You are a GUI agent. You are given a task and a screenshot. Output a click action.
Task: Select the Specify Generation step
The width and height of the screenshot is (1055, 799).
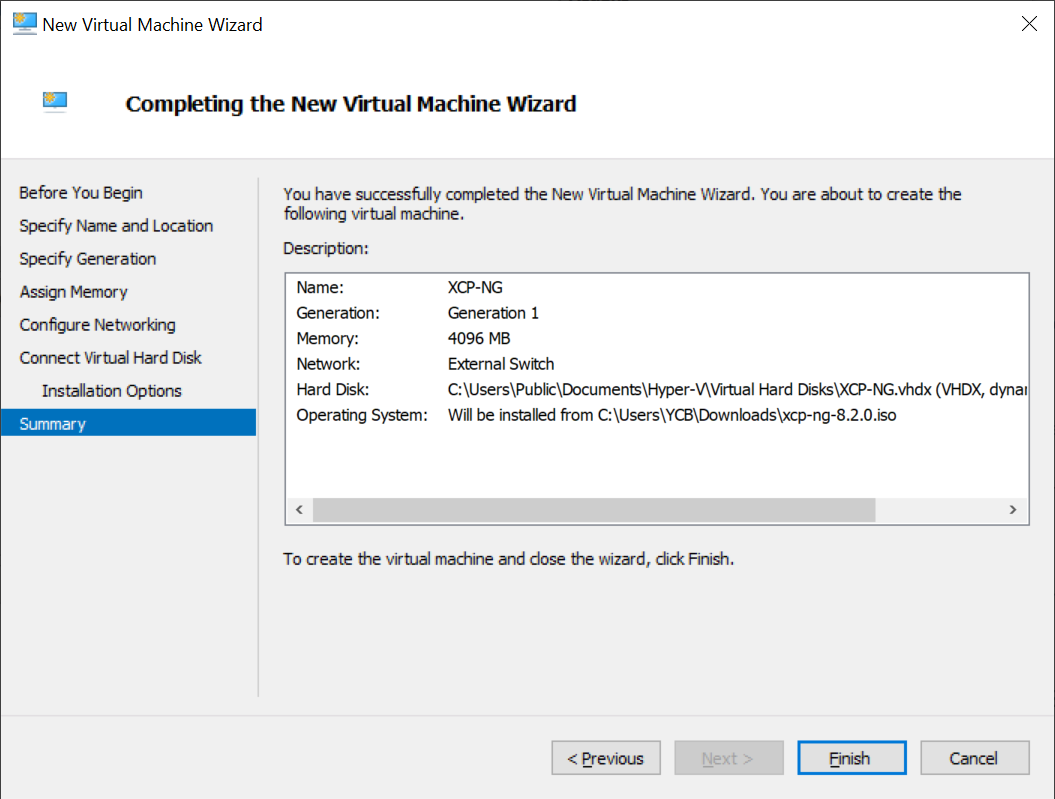(x=88, y=258)
